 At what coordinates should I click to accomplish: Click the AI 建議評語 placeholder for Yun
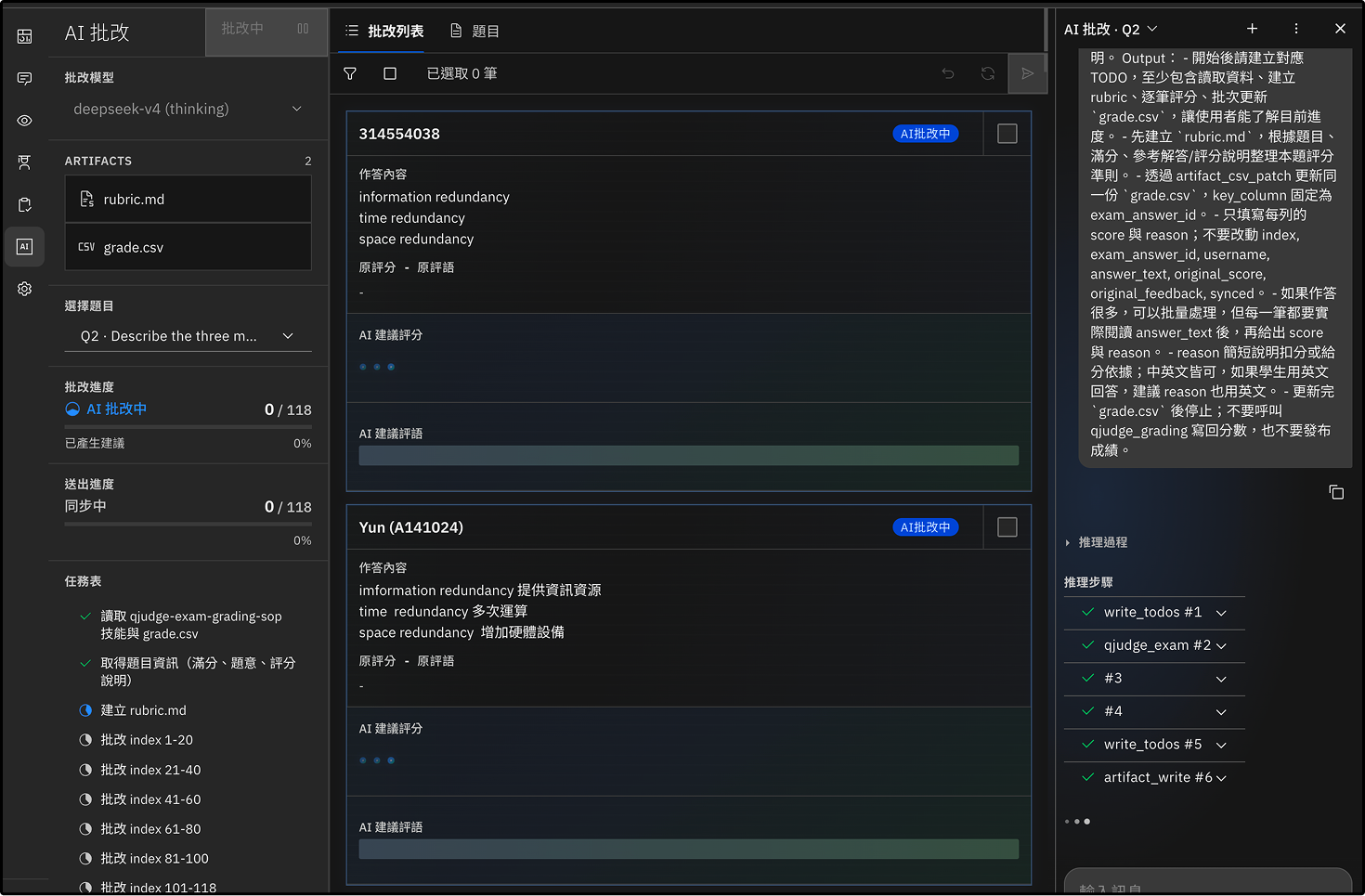pos(688,850)
